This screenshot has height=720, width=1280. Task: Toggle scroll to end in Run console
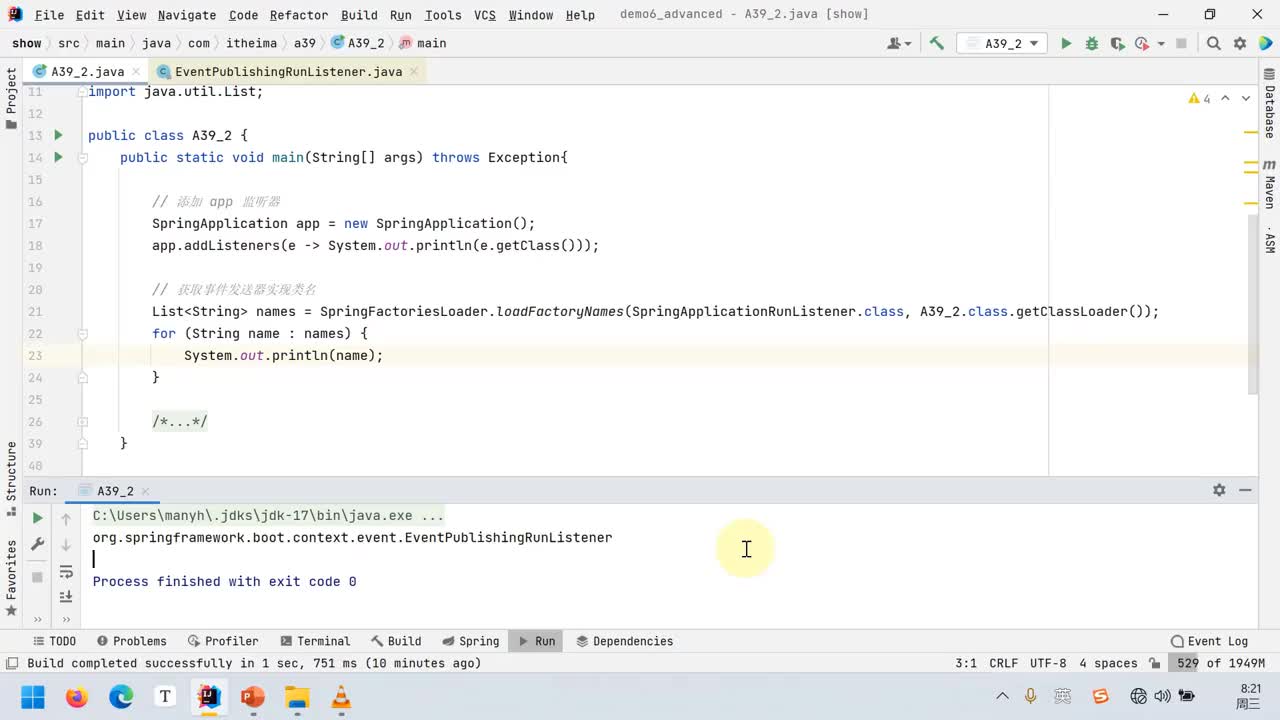pos(66,597)
